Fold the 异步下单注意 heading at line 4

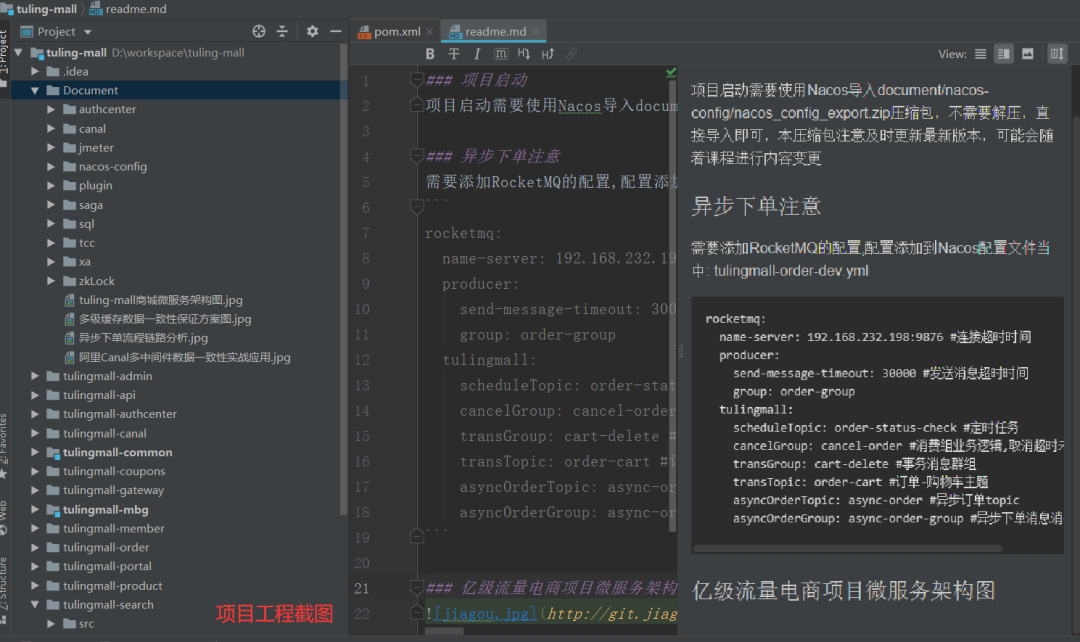tap(416, 156)
